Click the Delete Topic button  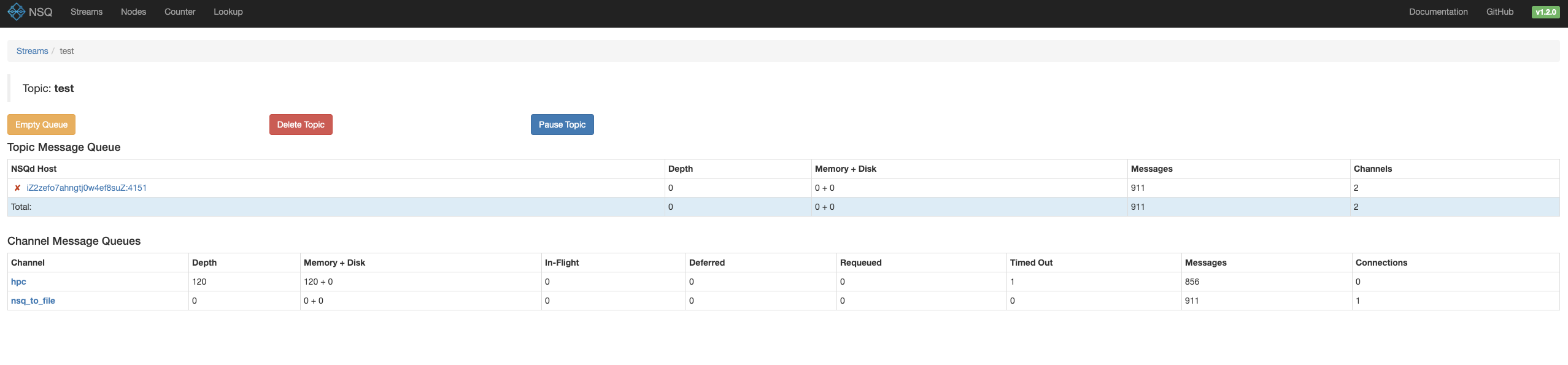pos(301,125)
